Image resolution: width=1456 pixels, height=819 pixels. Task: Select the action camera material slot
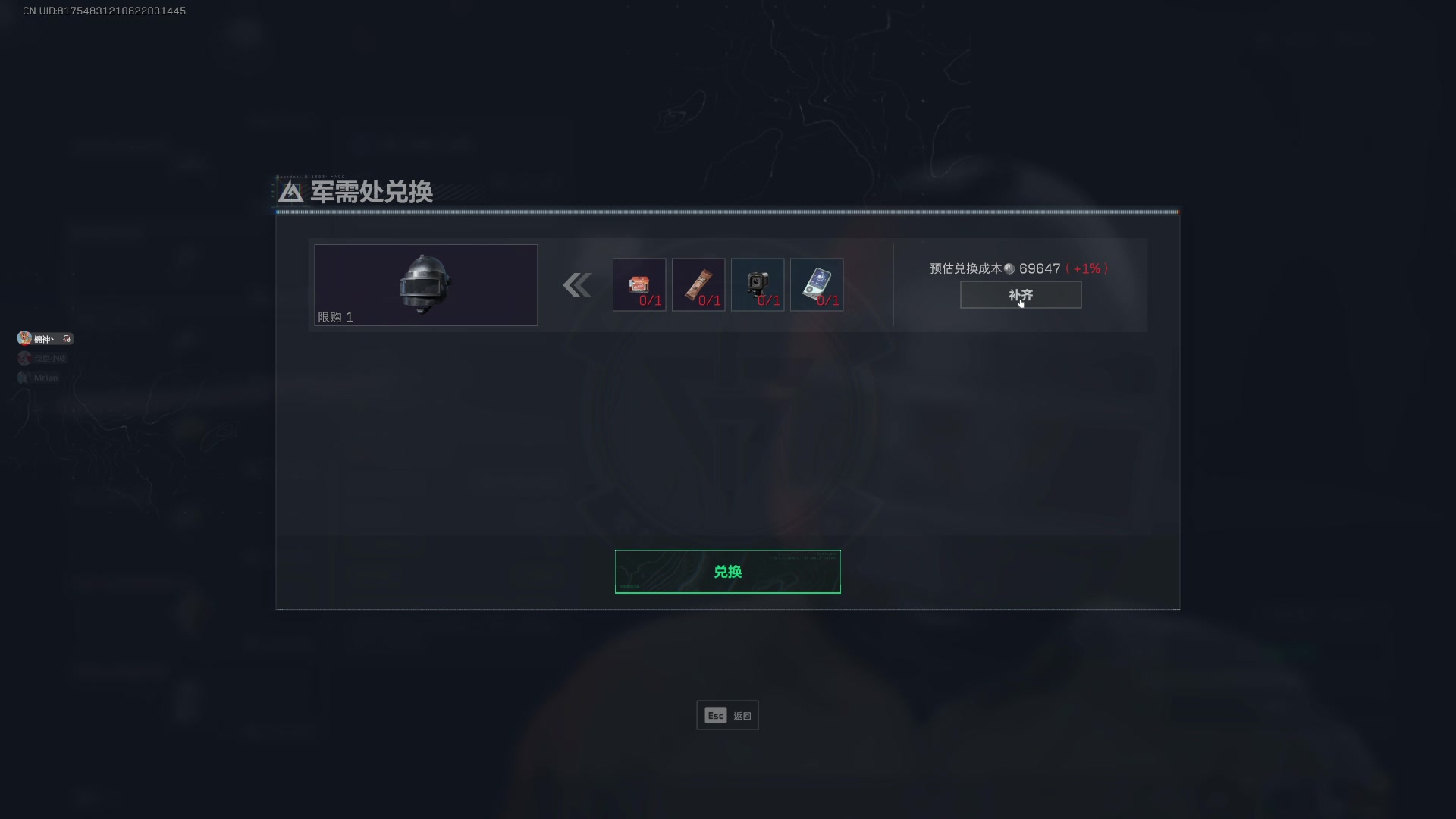pyautogui.click(x=758, y=284)
